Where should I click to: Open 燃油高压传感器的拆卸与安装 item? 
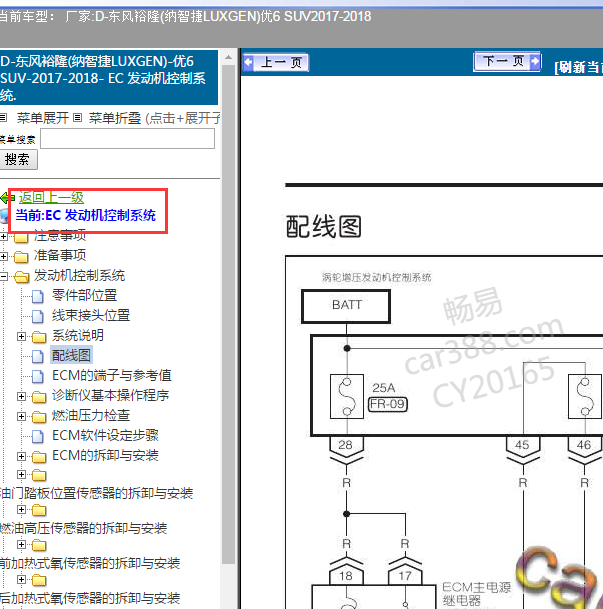point(83,528)
